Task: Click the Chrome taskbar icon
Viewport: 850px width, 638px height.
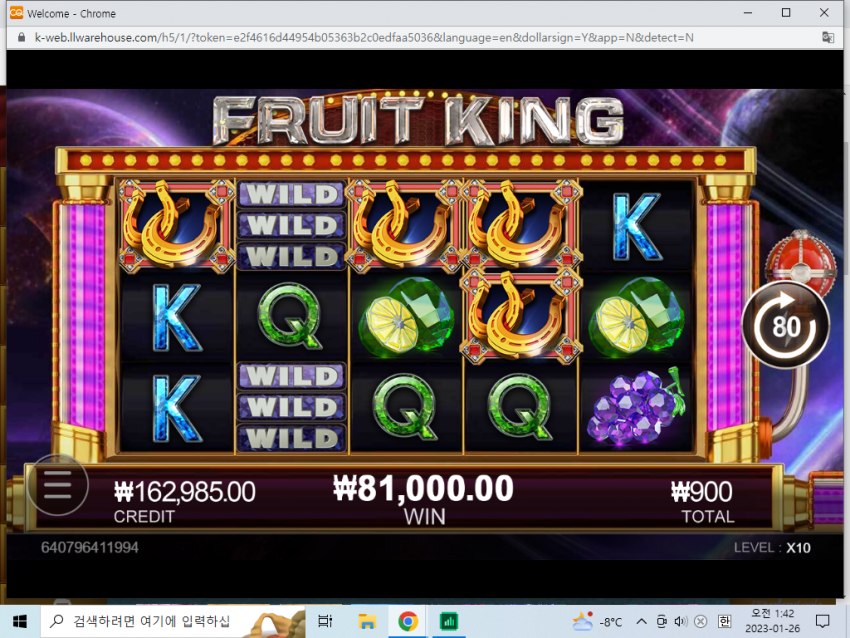Action: click(x=408, y=621)
